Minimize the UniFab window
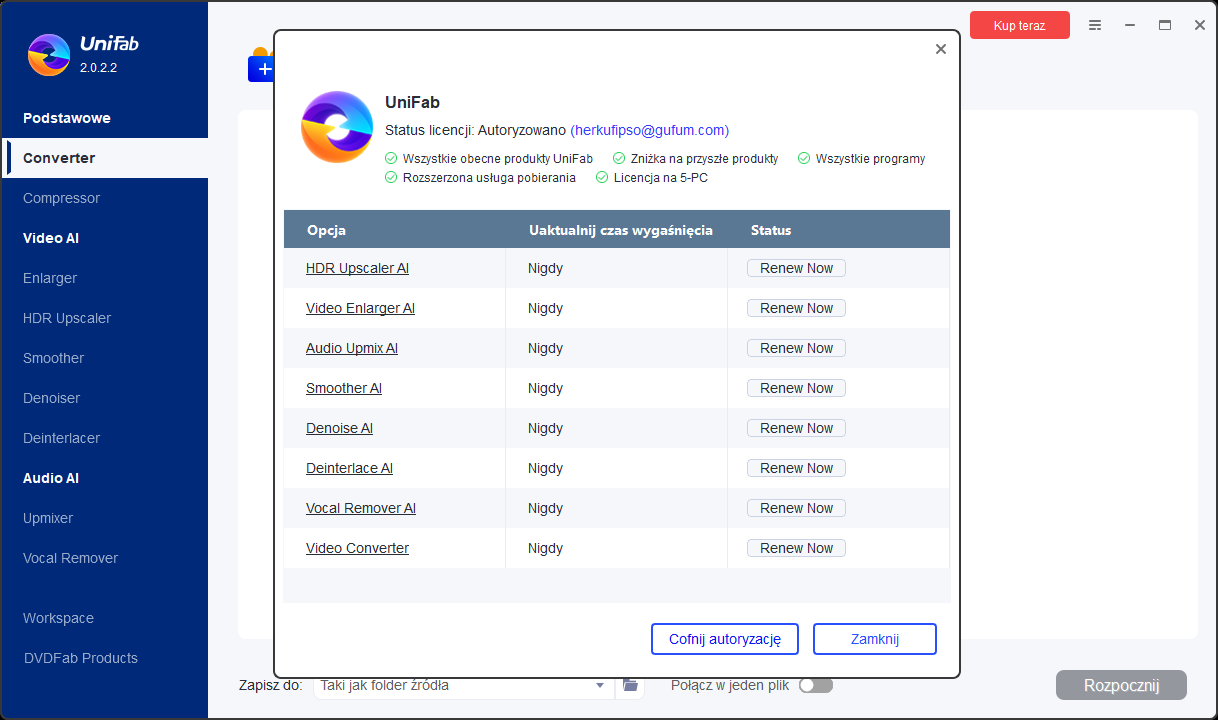This screenshot has height=720, width=1218. tap(1130, 25)
